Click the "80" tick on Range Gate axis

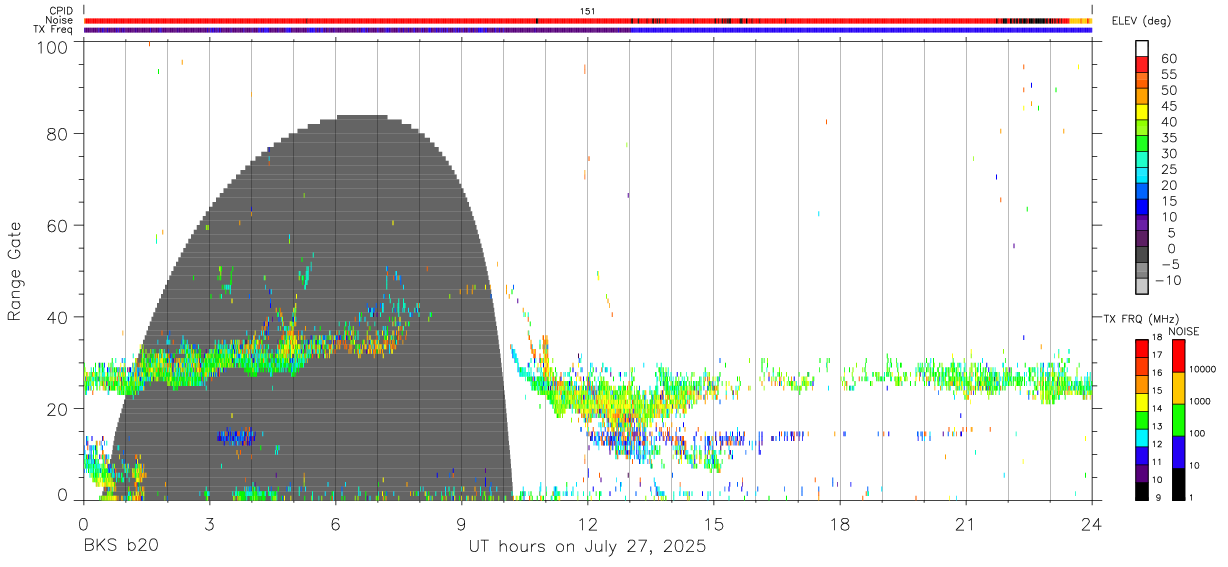(59, 134)
